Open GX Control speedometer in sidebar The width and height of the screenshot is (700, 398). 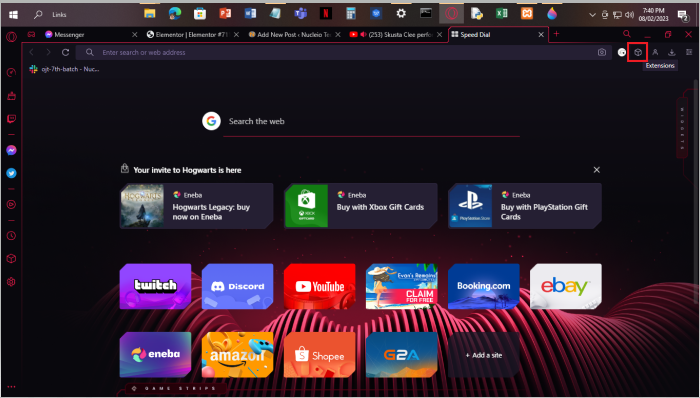coord(12,73)
